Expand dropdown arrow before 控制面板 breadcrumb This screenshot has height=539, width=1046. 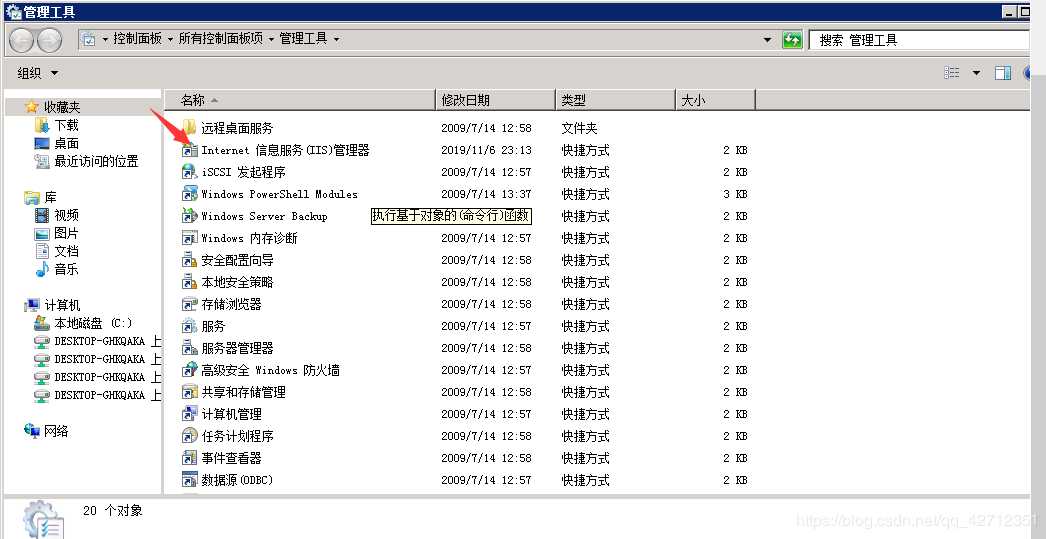coord(105,39)
